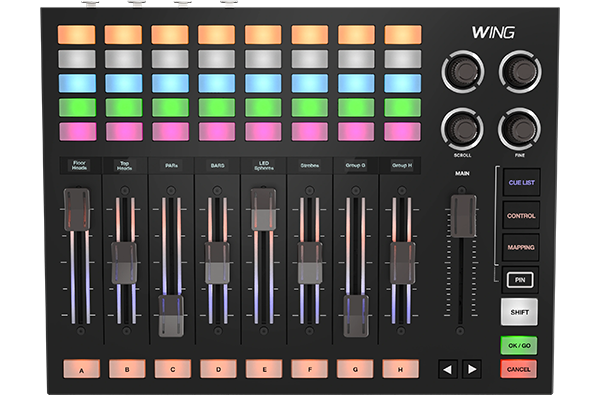The width and height of the screenshot is (600, 400).
Task: Tap the white pad in the Floor Heads column
Action: (77, 59)
